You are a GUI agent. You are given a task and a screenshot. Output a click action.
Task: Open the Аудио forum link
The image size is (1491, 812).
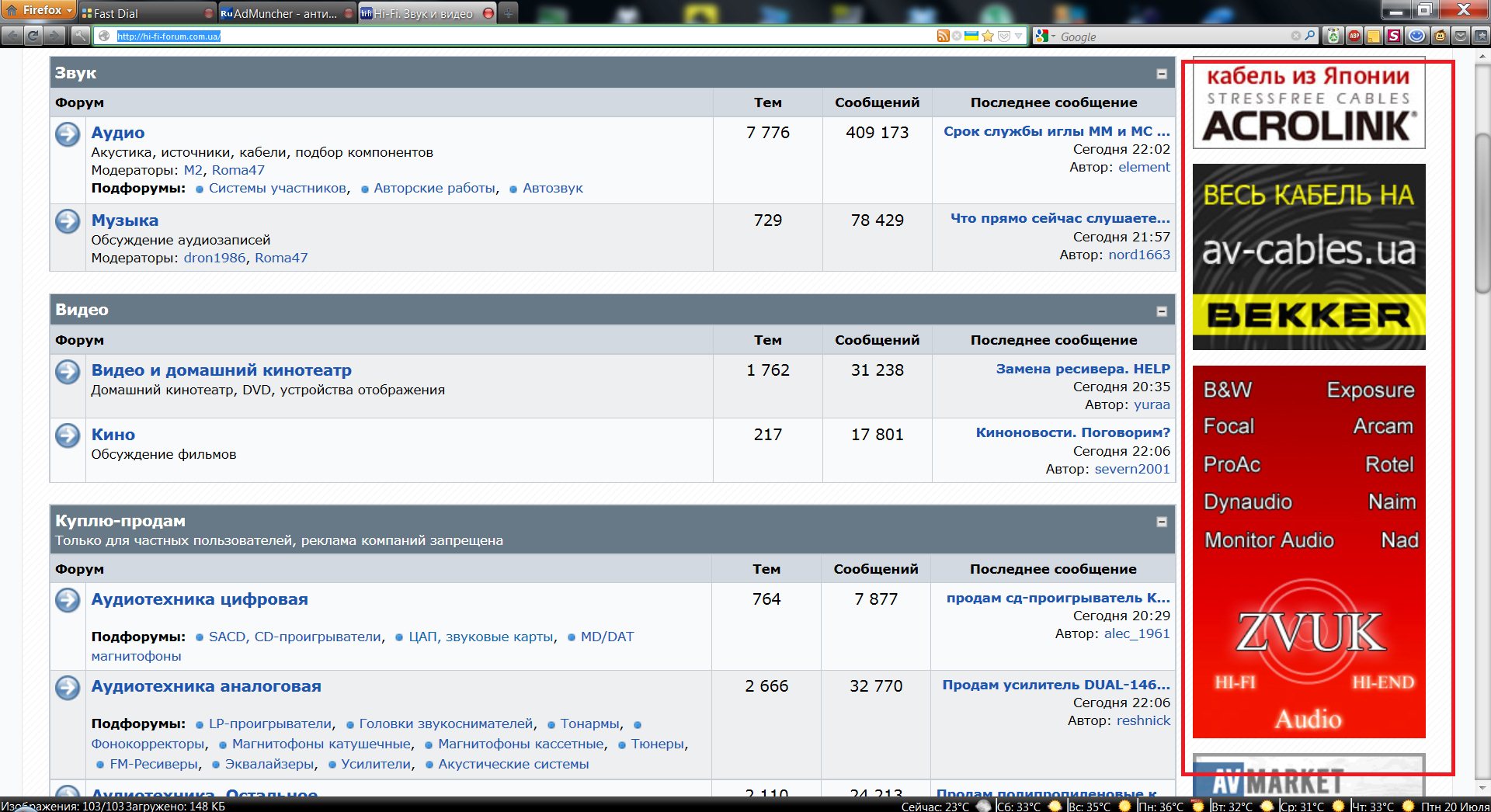click(118, 133)
